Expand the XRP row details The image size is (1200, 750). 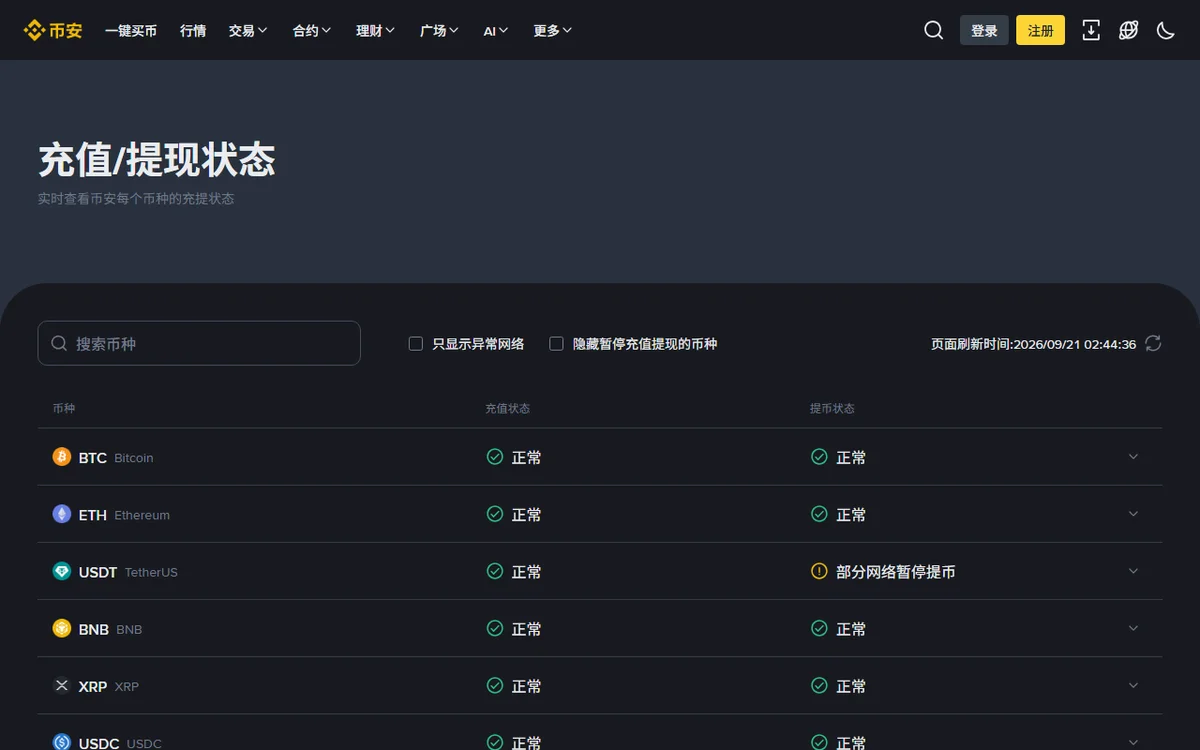(x=1133, y=685)
